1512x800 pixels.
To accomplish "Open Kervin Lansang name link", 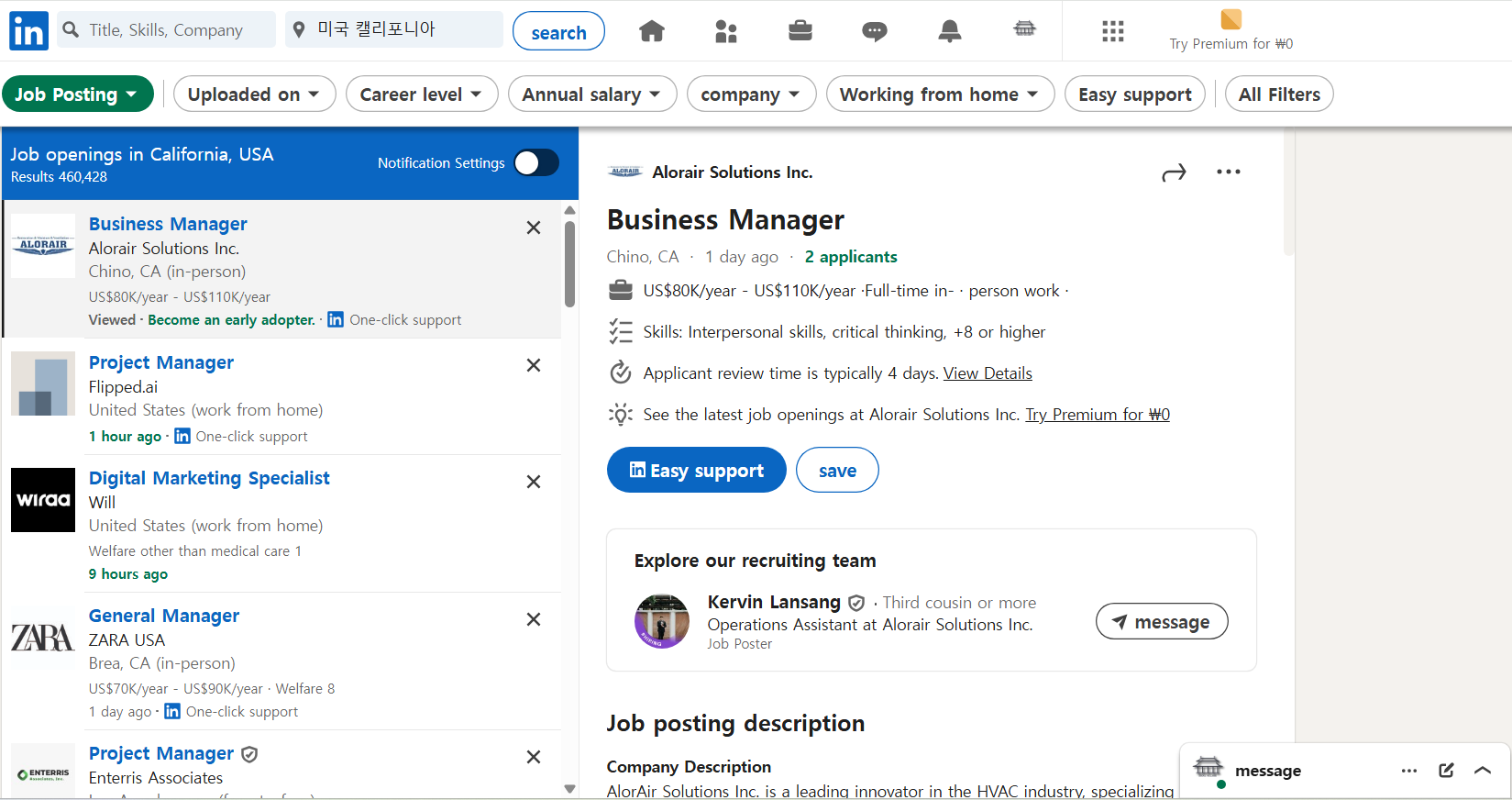I will click(x=774, y=602).
